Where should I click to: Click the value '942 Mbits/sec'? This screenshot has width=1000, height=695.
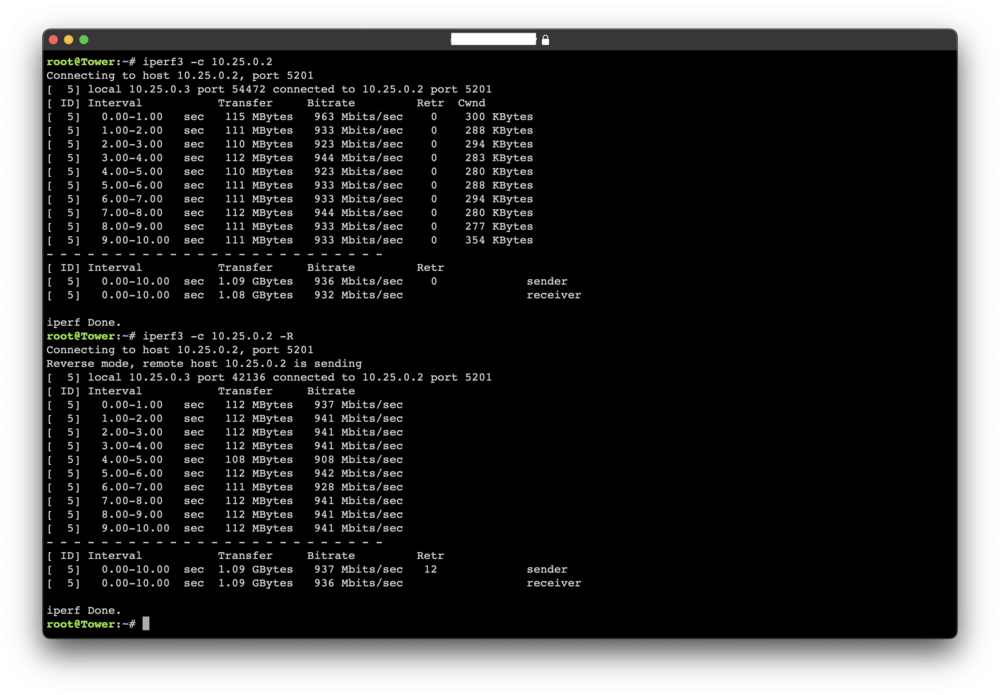click(x=358, y=474)
